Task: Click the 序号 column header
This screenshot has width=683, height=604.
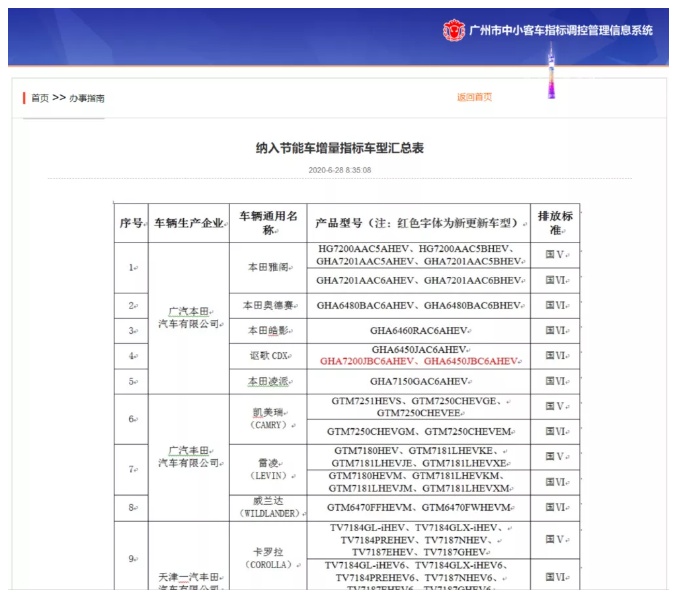Action: (x=131, y=222)
